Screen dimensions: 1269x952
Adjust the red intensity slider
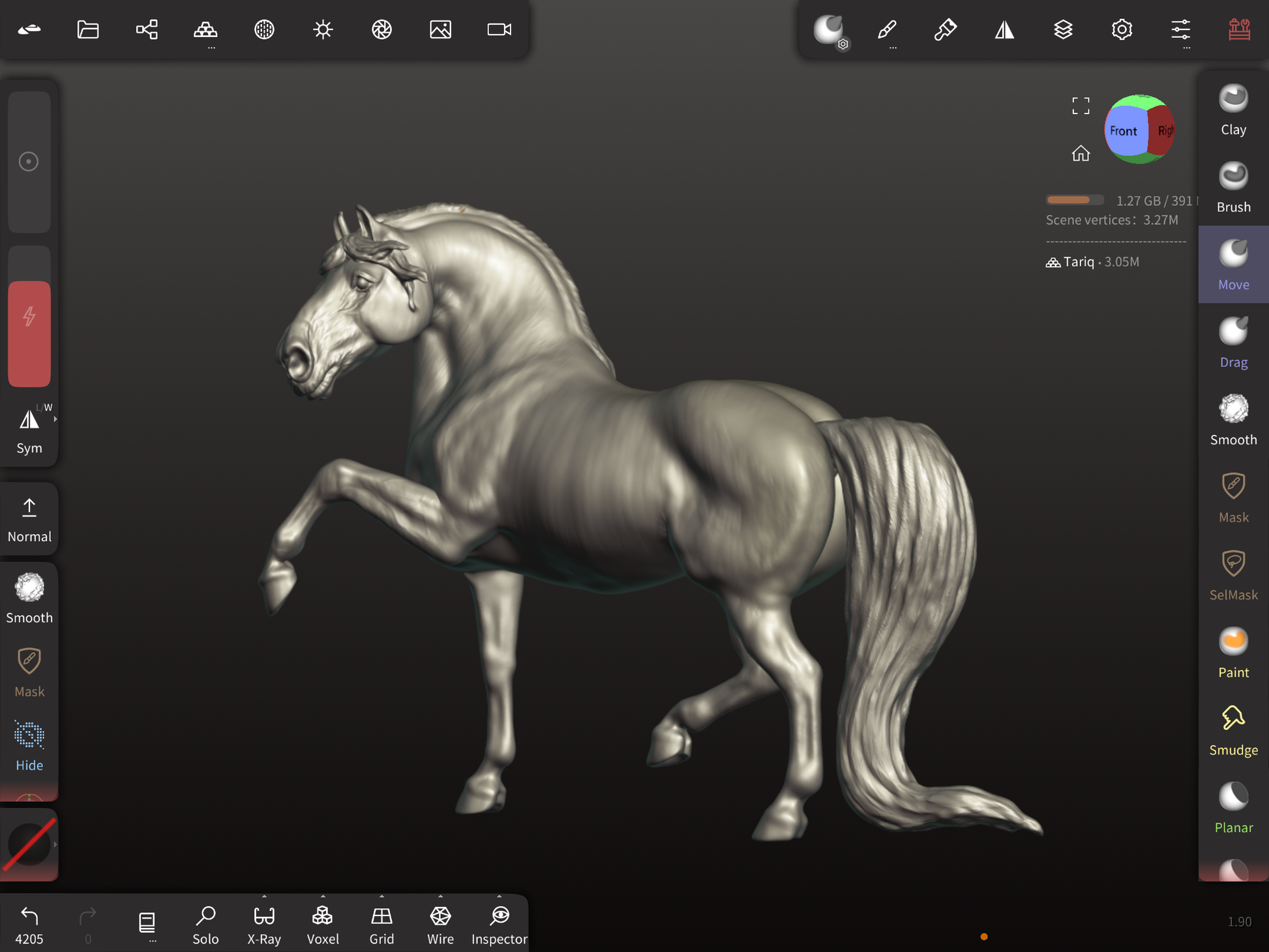pyautogui.click(x=29, y=333)
